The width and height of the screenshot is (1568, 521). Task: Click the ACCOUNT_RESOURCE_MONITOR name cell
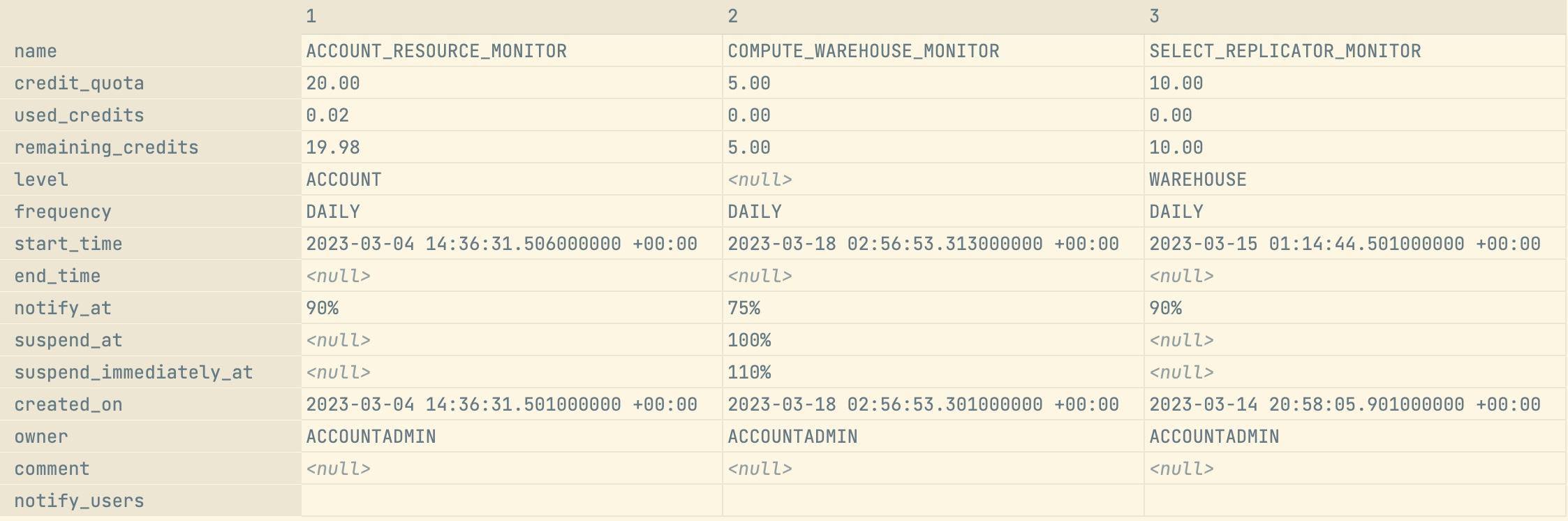pyautogui.click(x=512, y=51)
